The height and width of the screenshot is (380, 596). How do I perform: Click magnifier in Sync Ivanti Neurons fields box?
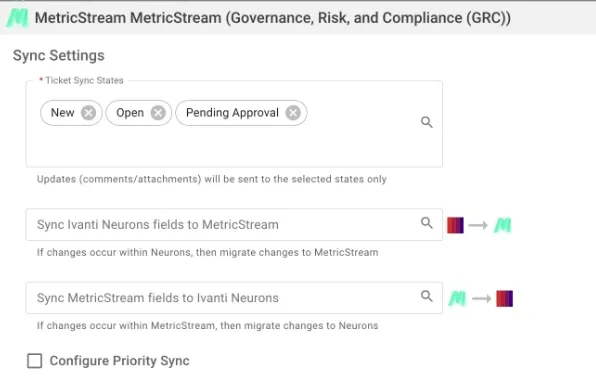(426, 223)
